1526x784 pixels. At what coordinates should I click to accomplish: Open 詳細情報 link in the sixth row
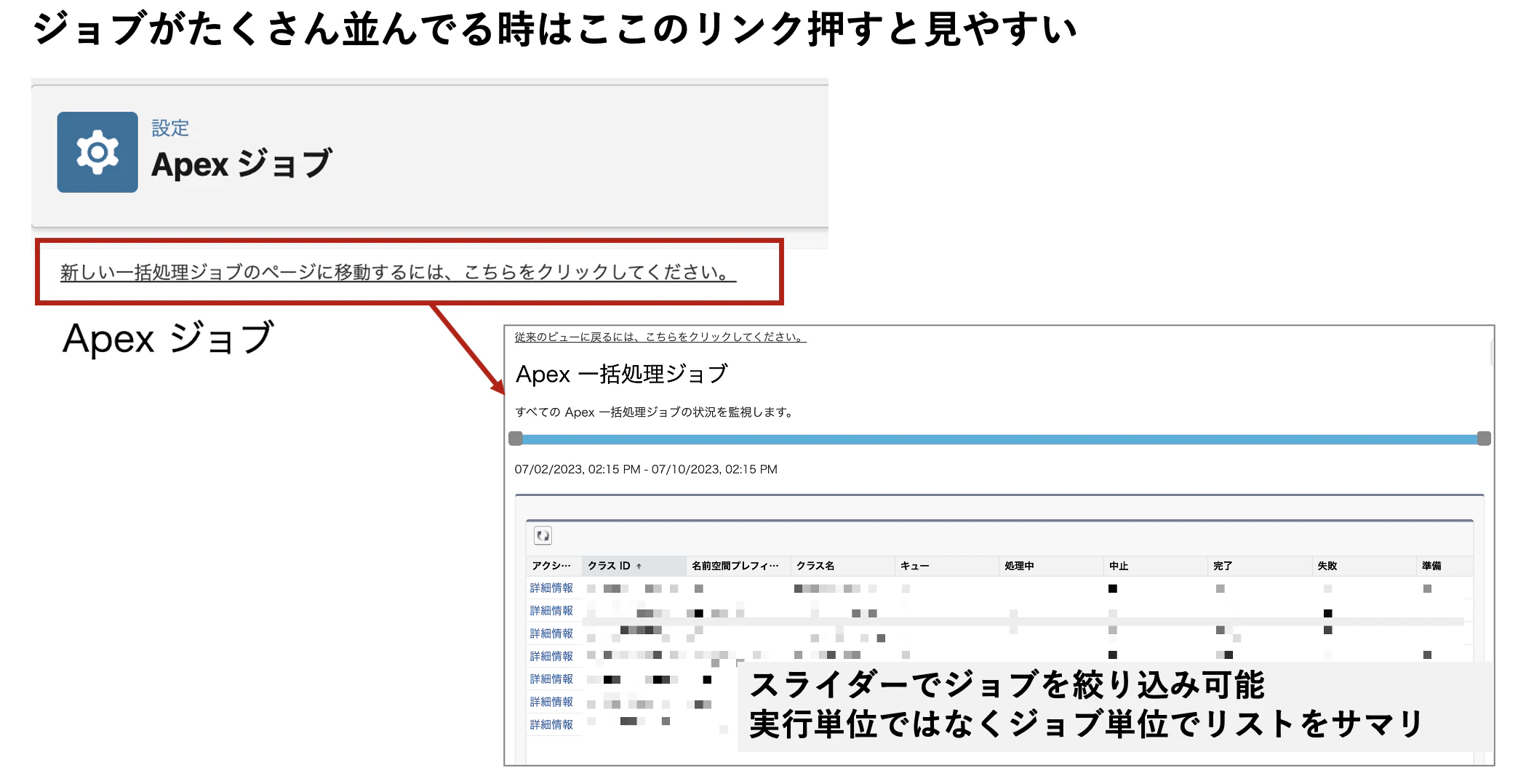551,702
